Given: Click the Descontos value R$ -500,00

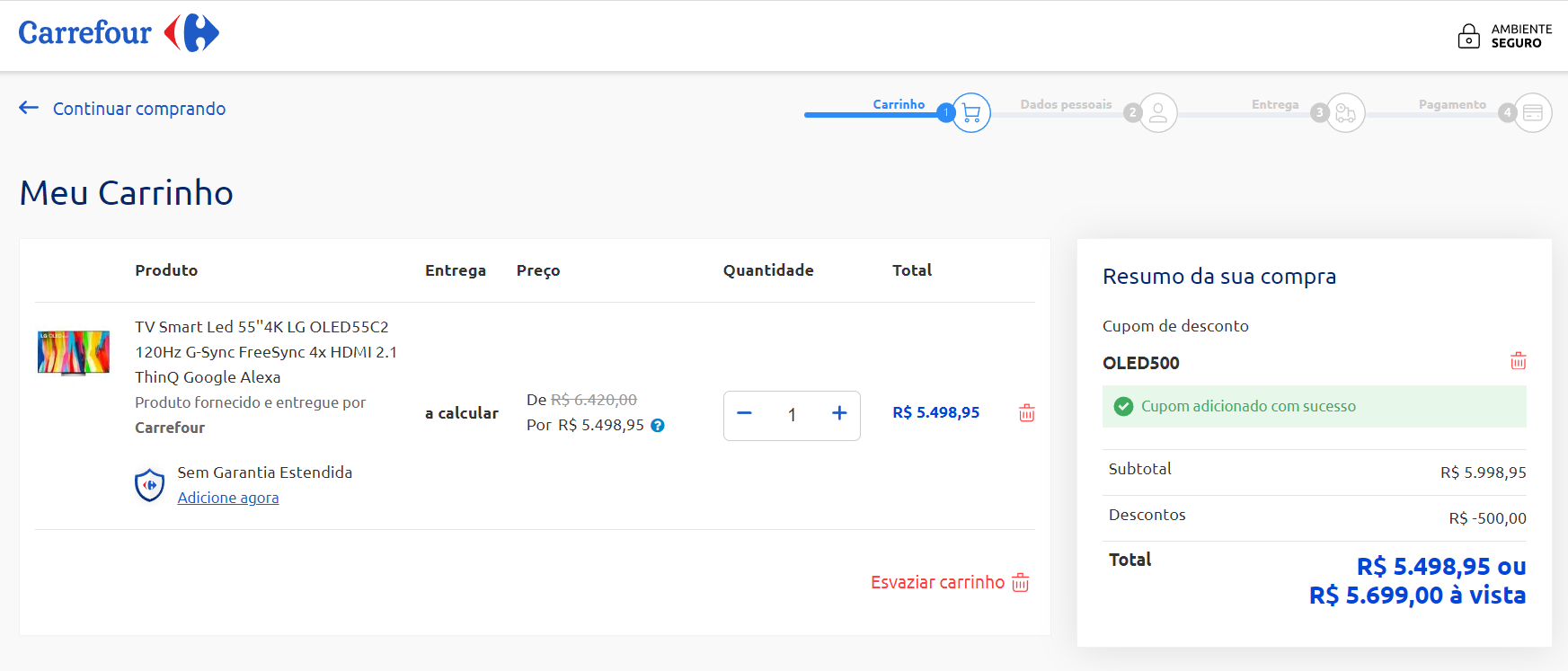Looking at the screenshot, I should pos(1487,518).
